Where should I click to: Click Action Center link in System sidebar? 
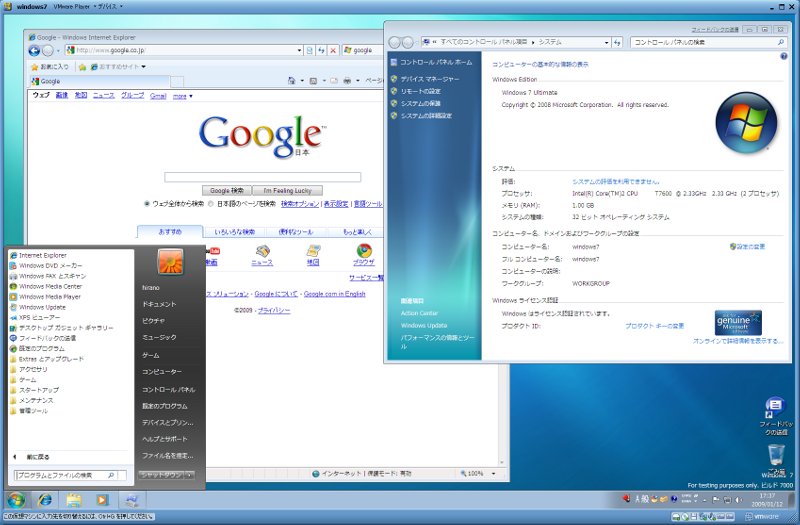tap(419, 313)
